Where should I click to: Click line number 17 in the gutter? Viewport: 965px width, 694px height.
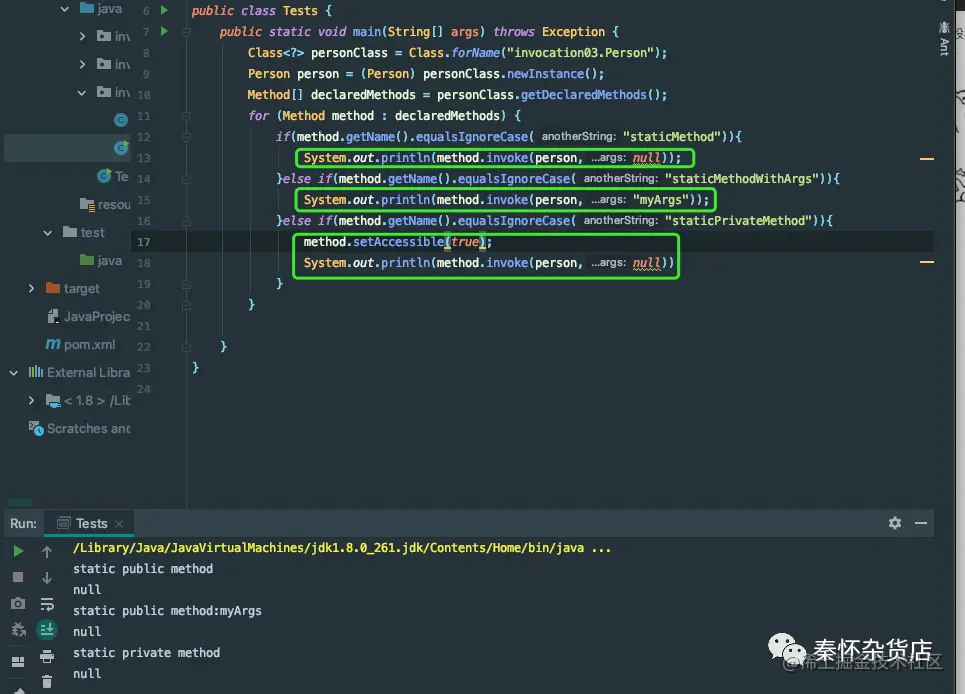point(143,242)
